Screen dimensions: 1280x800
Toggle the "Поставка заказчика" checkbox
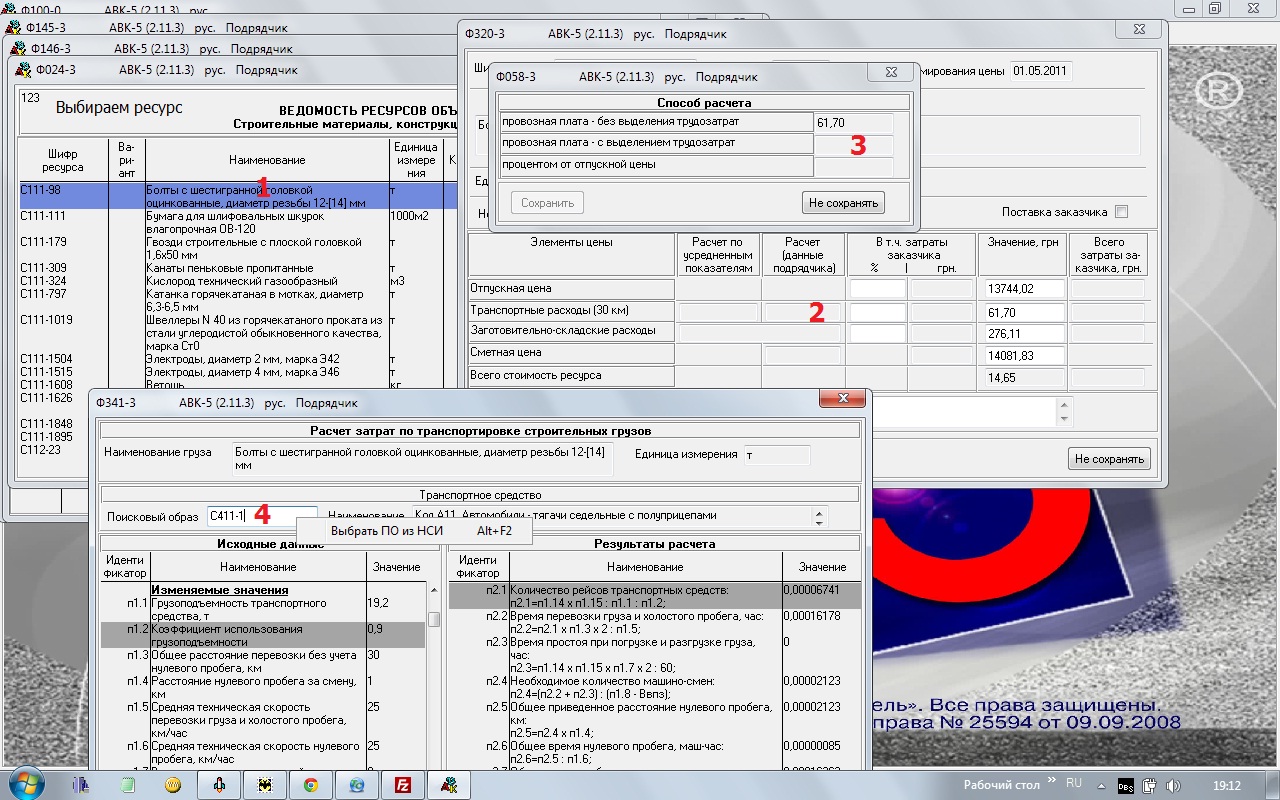pos(1121,212)
